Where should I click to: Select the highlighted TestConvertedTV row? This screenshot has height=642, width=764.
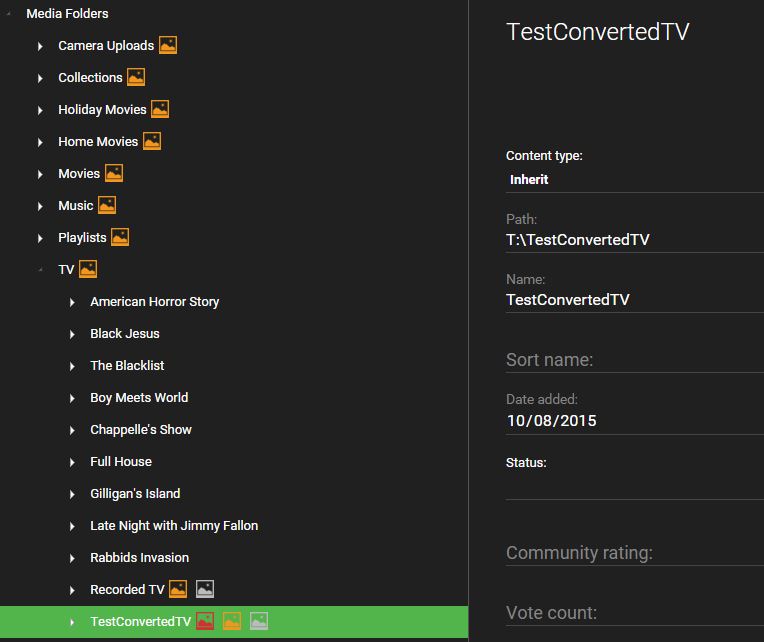(x=234, y=622)
